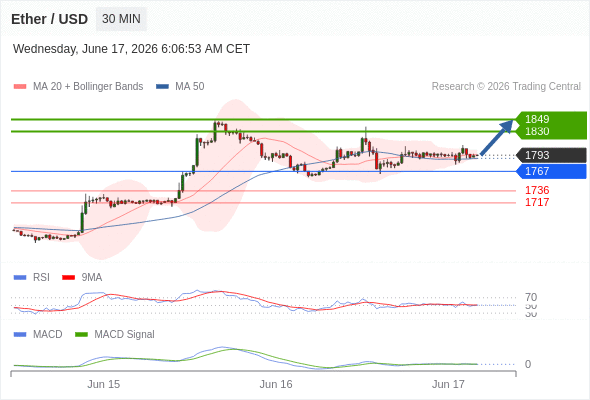Screen dimensions: 590x400
Task: Click the MA 20 Bollinger Bands legend swatch
Action: pyautogui.click(x=20, y=87)
